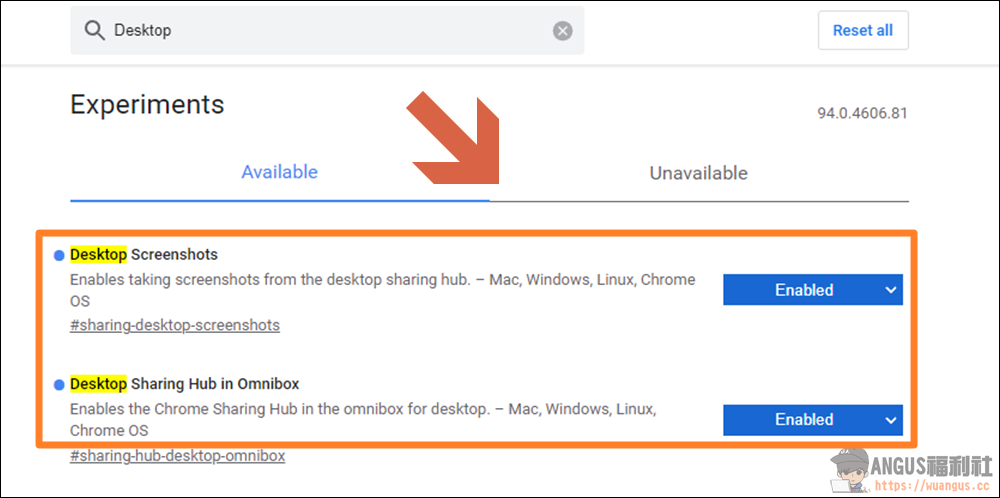The width and height of the screenshot is (1000, 498).
Task: Click the blue dot beside Desktop Sharing Hub
Action: (59, 384)
